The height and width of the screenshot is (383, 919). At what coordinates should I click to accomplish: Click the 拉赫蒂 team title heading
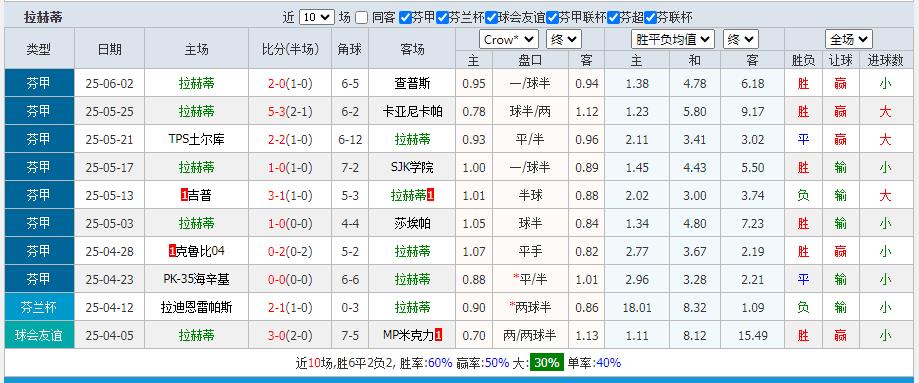tap(43, 18)
